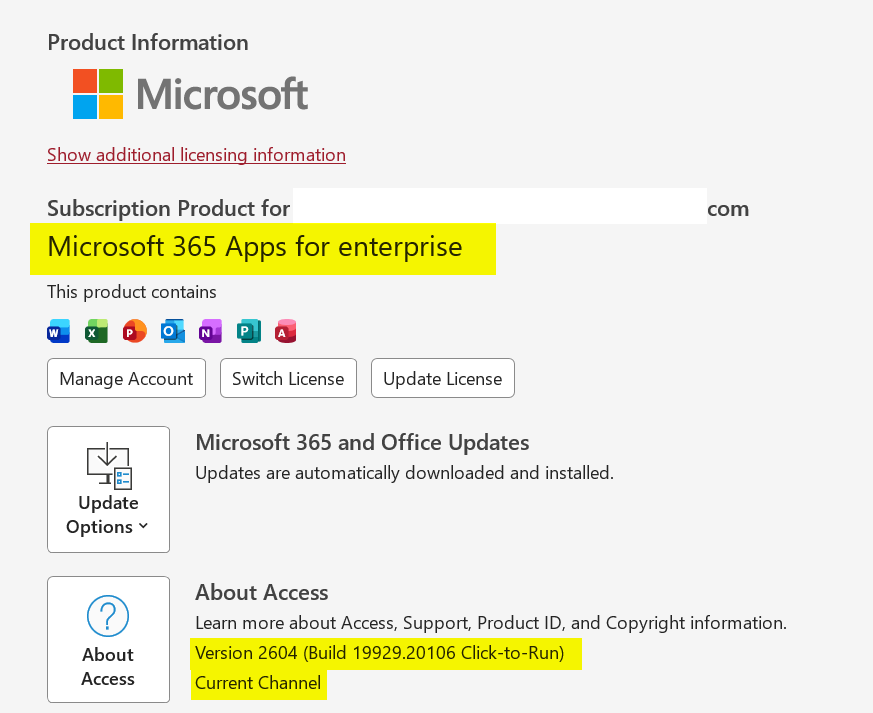The width and height of the screenshot is (873, 713).
Task: Click the Update License button
Action: [x=443, y=378]
